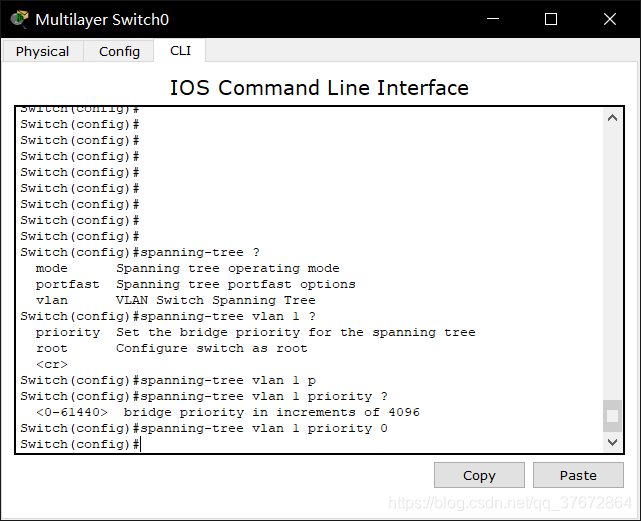This screenshot has height=521, width=641.
Task: Click the Copy button
Action: 479,475
